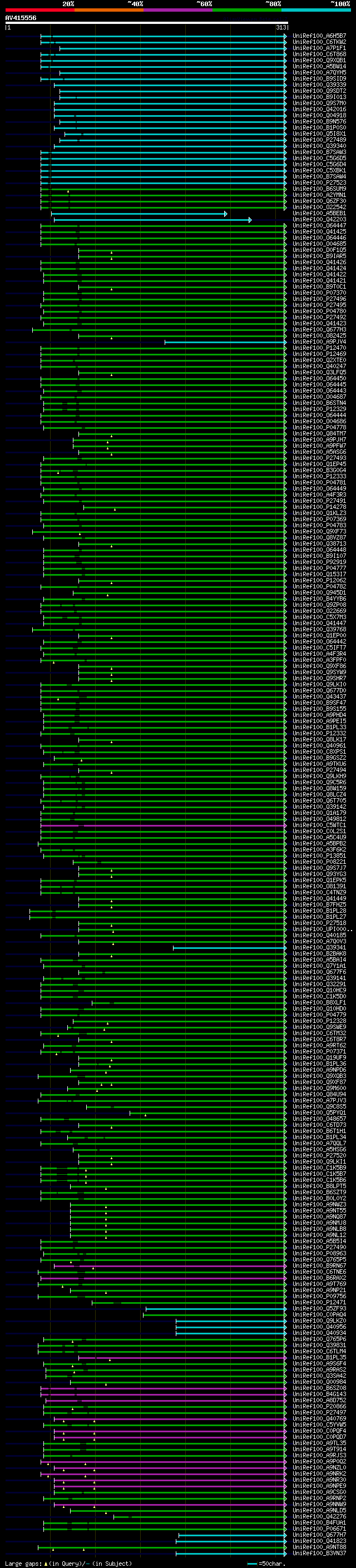Open hit UniRef100_Q9XQB1
Viewport: 356px width, 1568px height.
coord(319,60)
